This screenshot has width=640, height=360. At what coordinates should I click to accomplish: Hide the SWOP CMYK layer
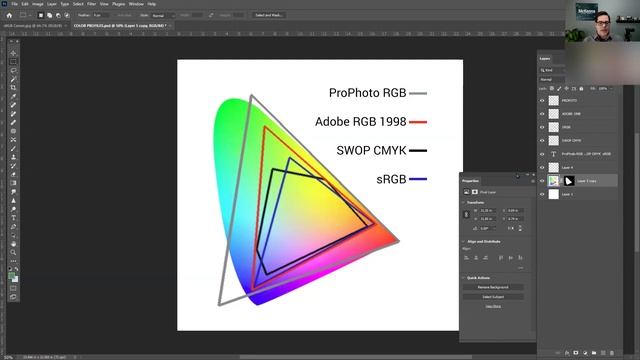tap(542, 140)
